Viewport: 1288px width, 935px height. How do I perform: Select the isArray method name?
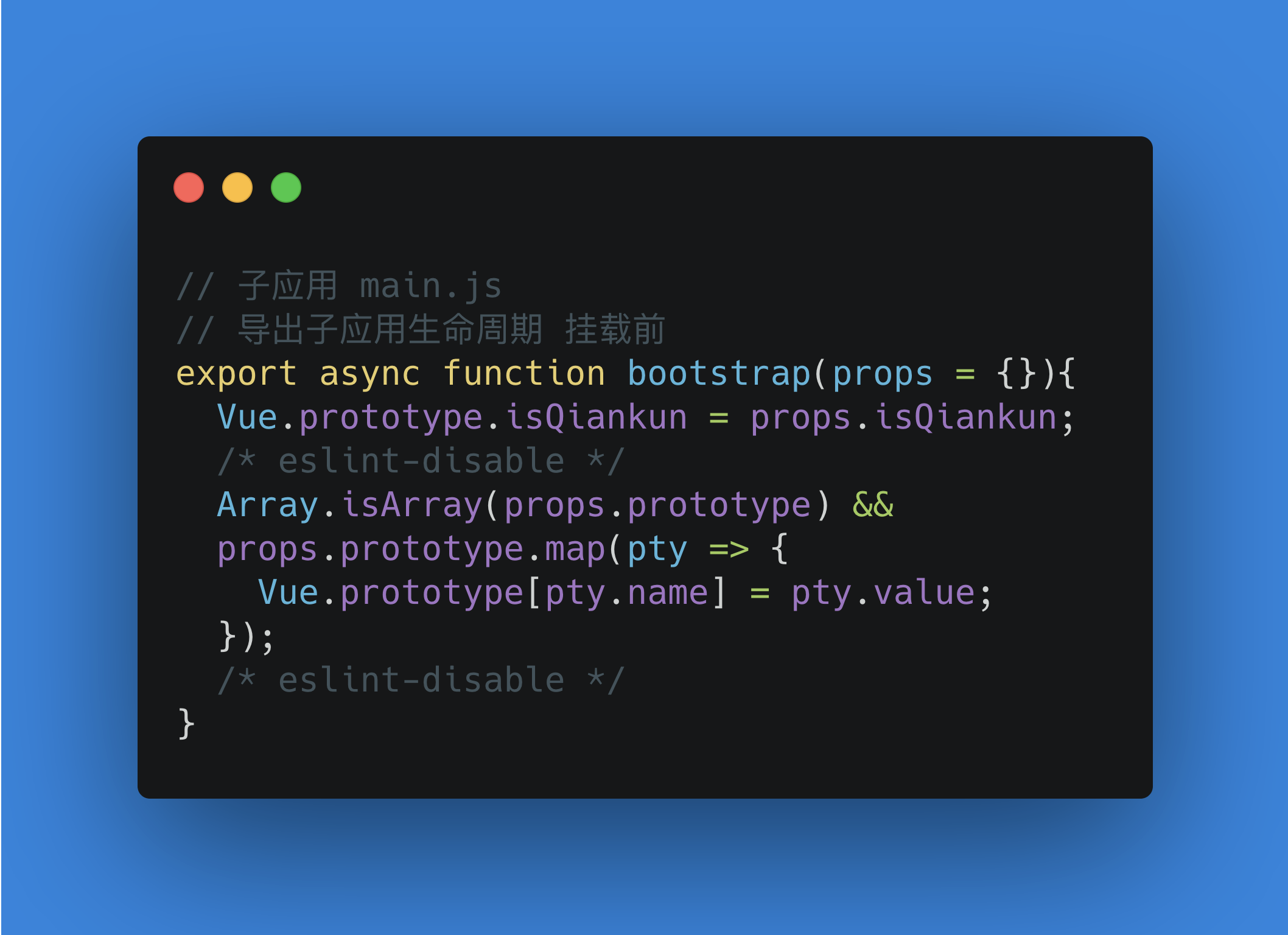coord(412,505)
